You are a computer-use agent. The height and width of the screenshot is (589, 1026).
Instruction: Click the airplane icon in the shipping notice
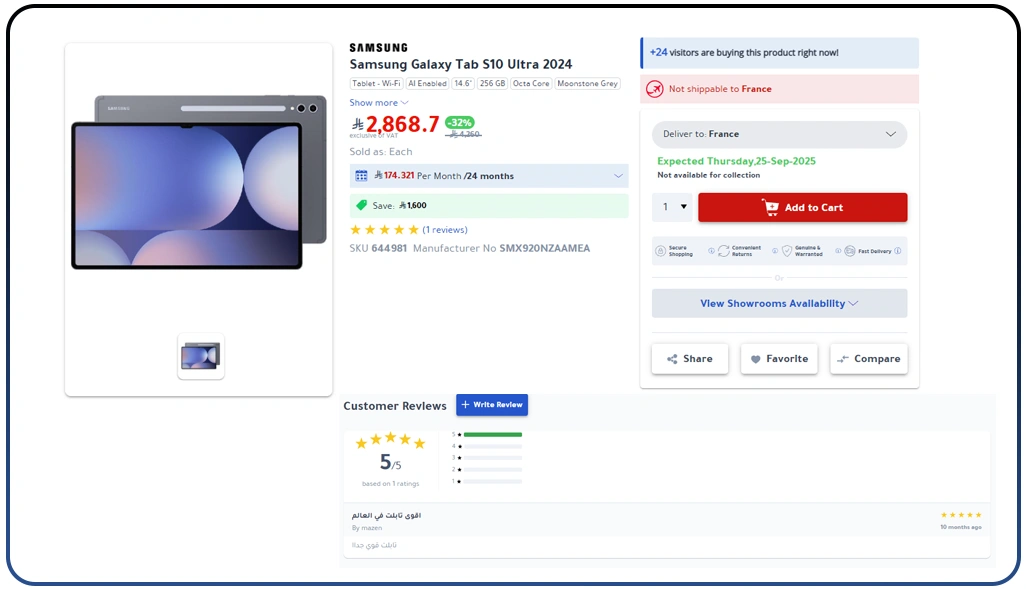pos(654,89)
